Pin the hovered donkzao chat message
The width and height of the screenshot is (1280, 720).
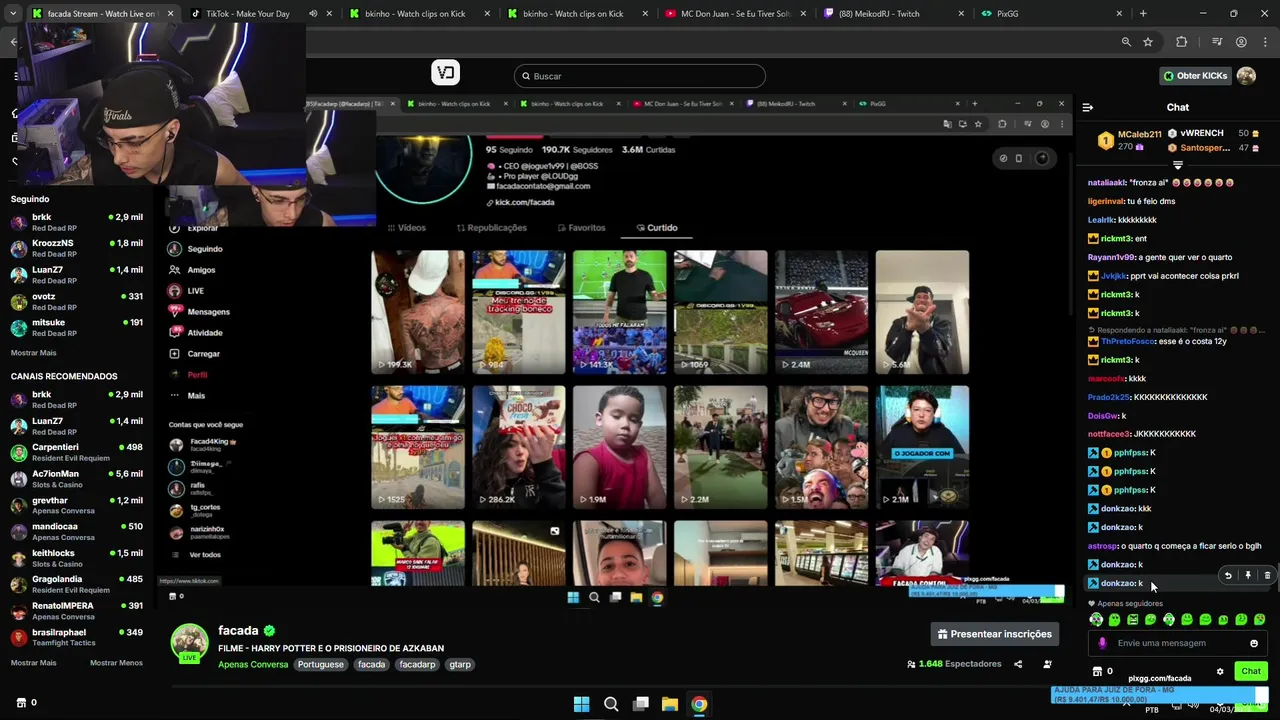coord(1248,575)
